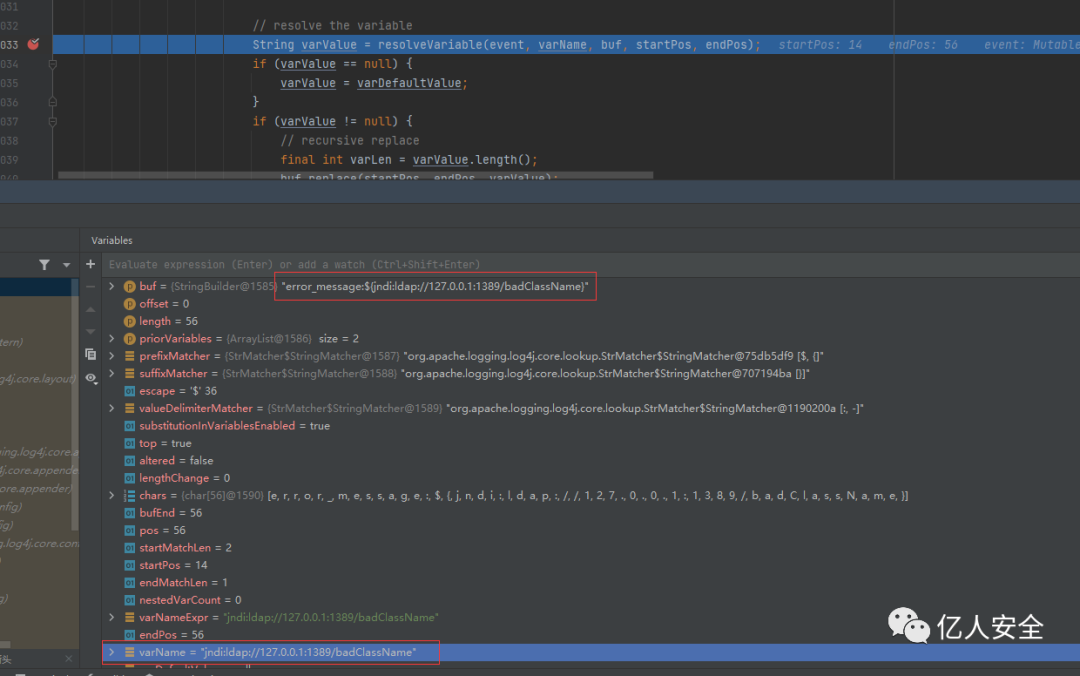Select the 'altered = false' row
Viewport: 1080px width, 676px height.
pos(591,460)
